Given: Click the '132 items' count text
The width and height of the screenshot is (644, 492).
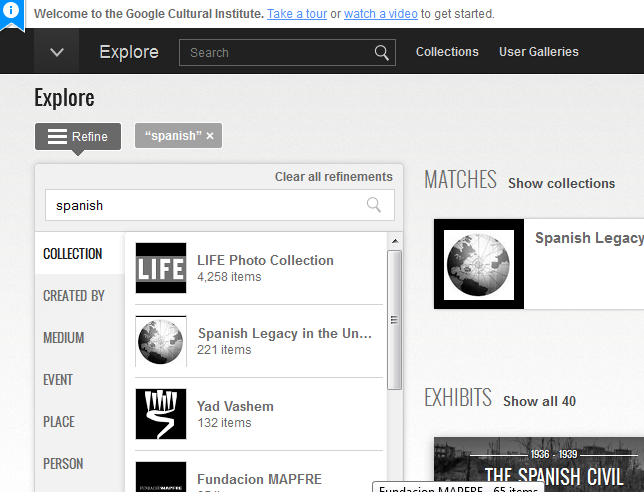Looking at the screenshot, I should [x=224, y=423].
